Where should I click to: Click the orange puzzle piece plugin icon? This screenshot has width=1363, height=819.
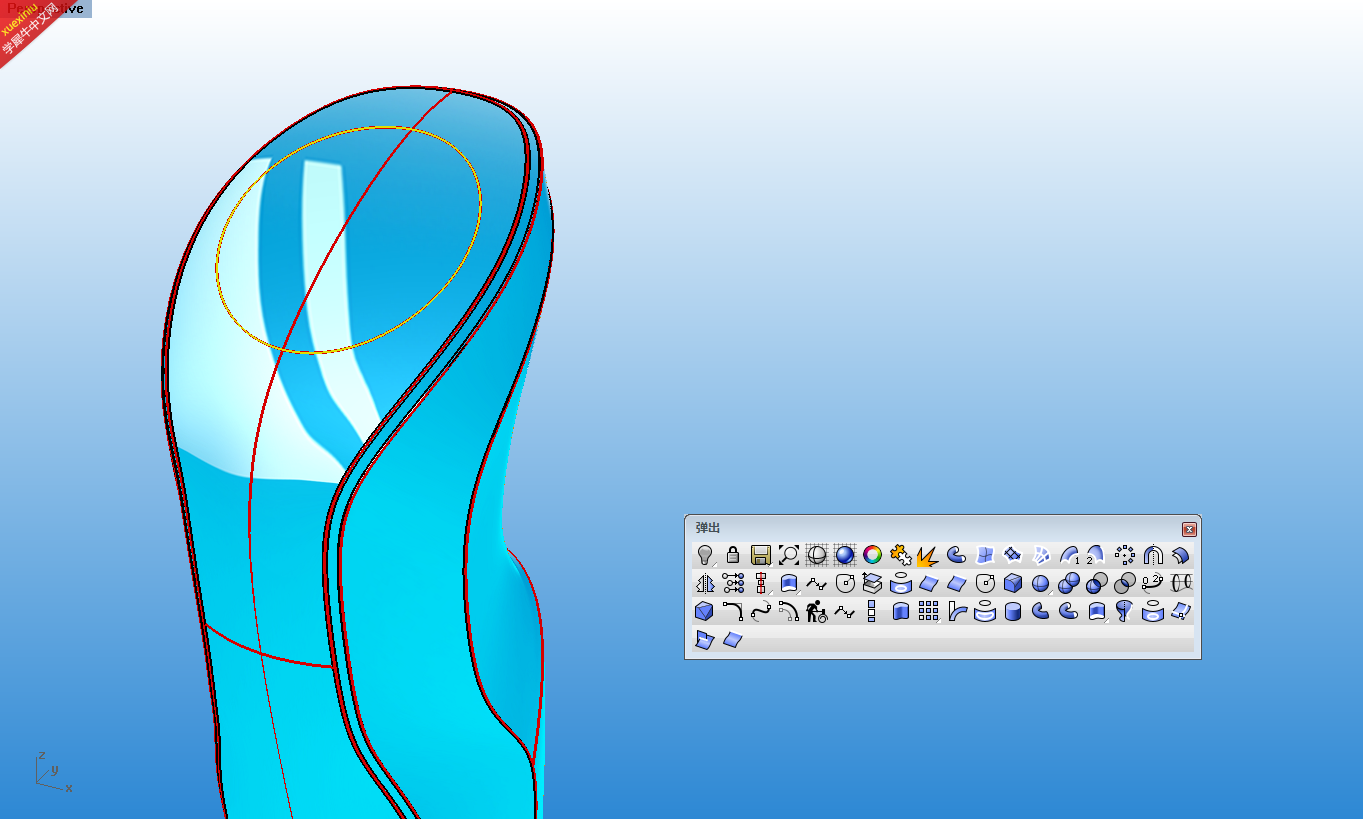901,555
